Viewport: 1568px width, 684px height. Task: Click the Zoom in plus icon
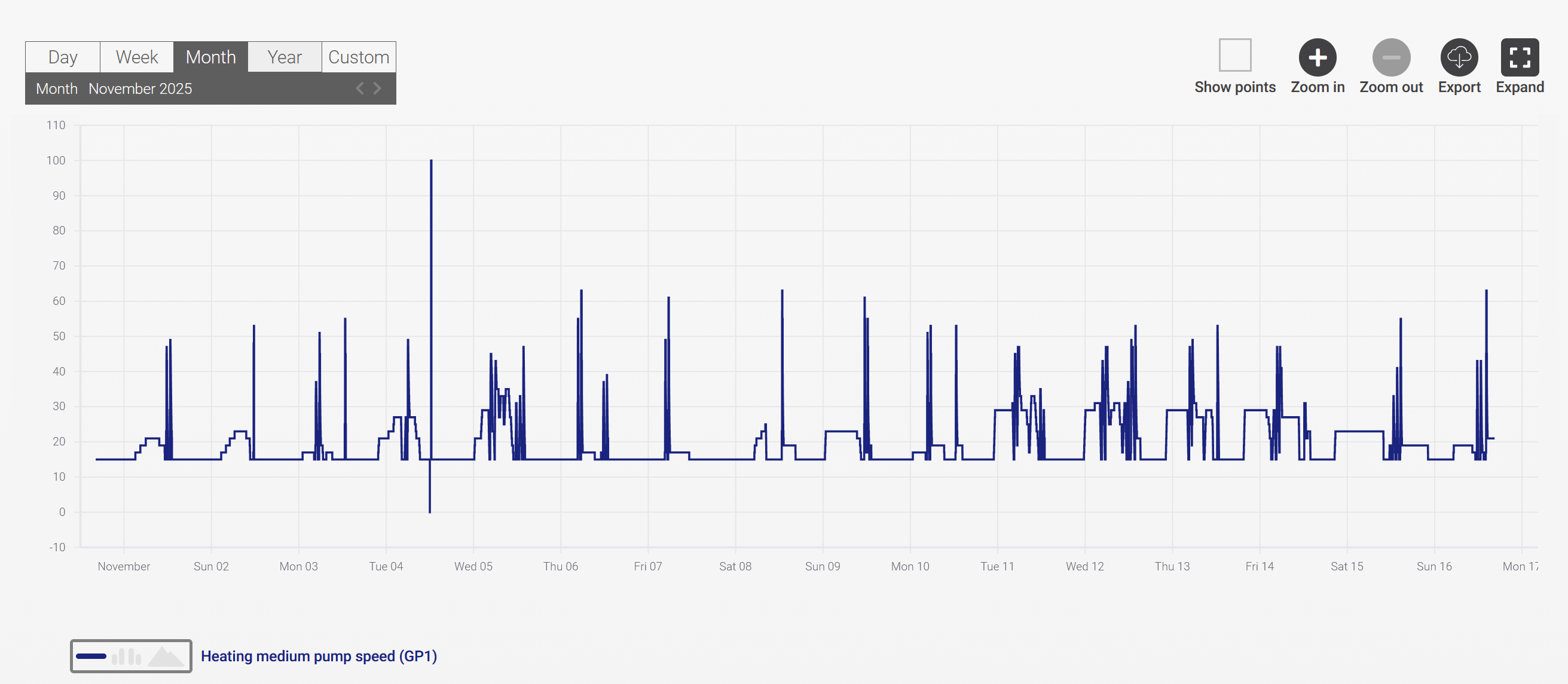(1317, 57)
